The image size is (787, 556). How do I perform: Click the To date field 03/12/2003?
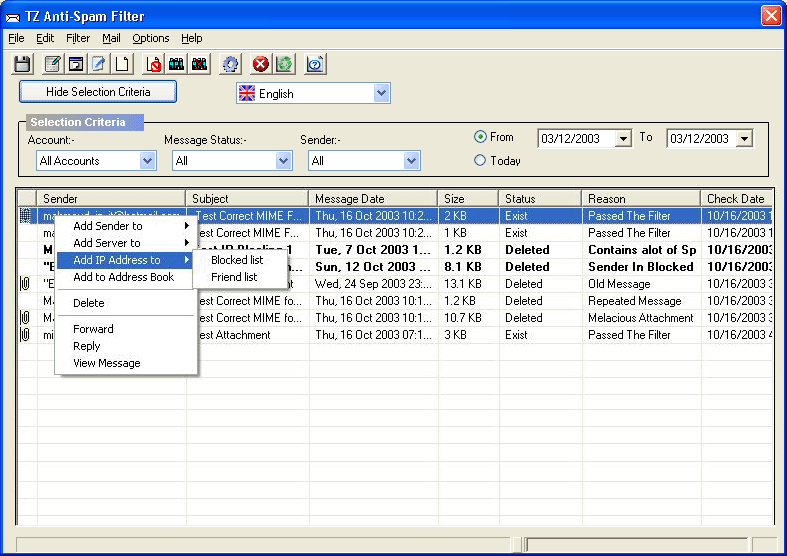tap(702, 138)
